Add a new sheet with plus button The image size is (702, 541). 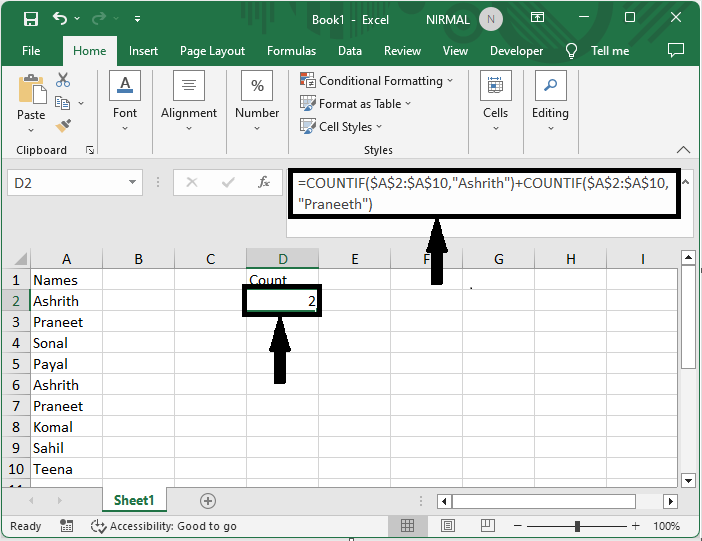(208, 501)
